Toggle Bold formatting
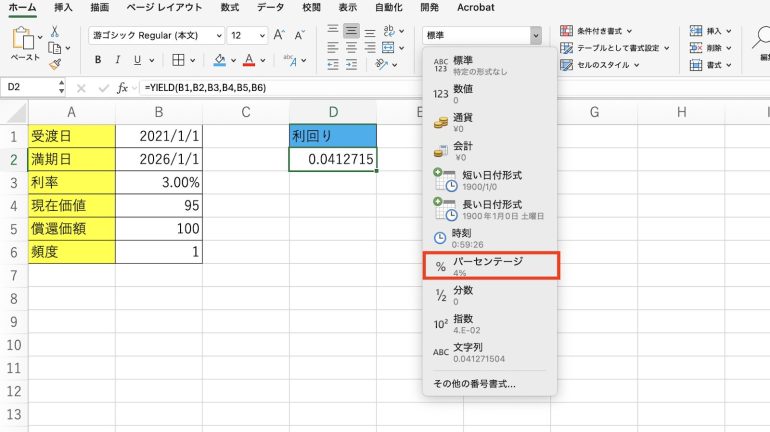The height and width of the screenshot is (432, 770). pos(98,60)
